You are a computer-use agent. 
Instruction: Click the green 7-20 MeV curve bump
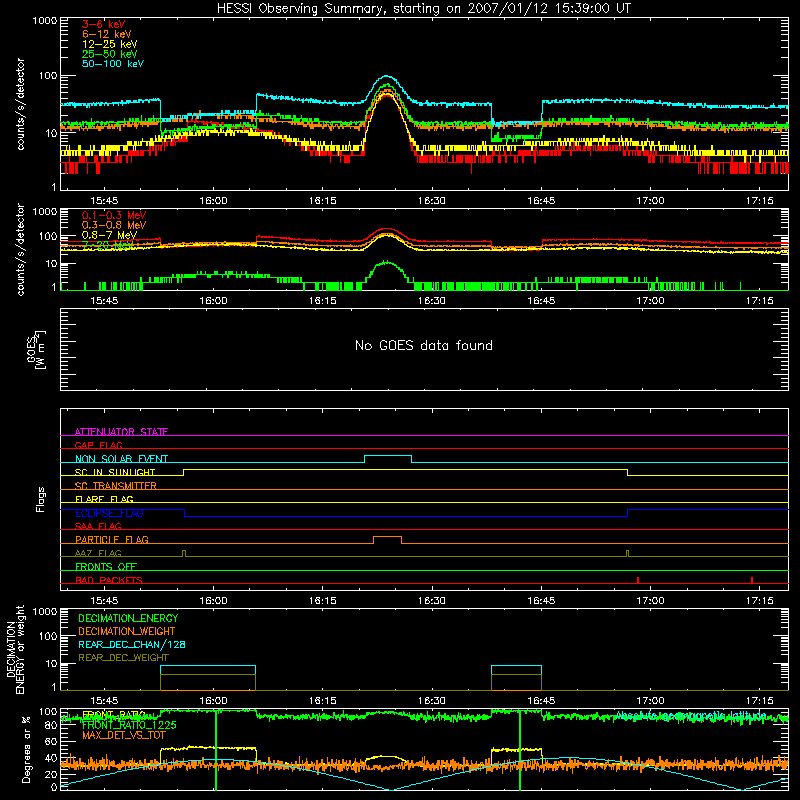tap(387, 263)
